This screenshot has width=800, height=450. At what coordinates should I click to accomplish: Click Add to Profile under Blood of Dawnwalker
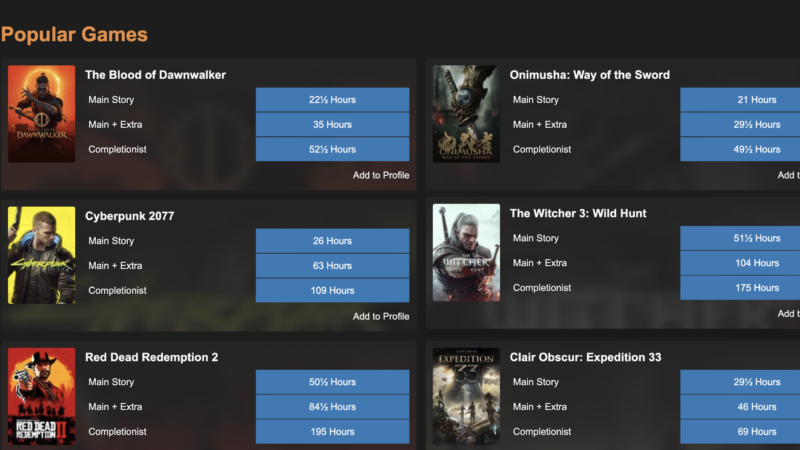coord(381,175)
